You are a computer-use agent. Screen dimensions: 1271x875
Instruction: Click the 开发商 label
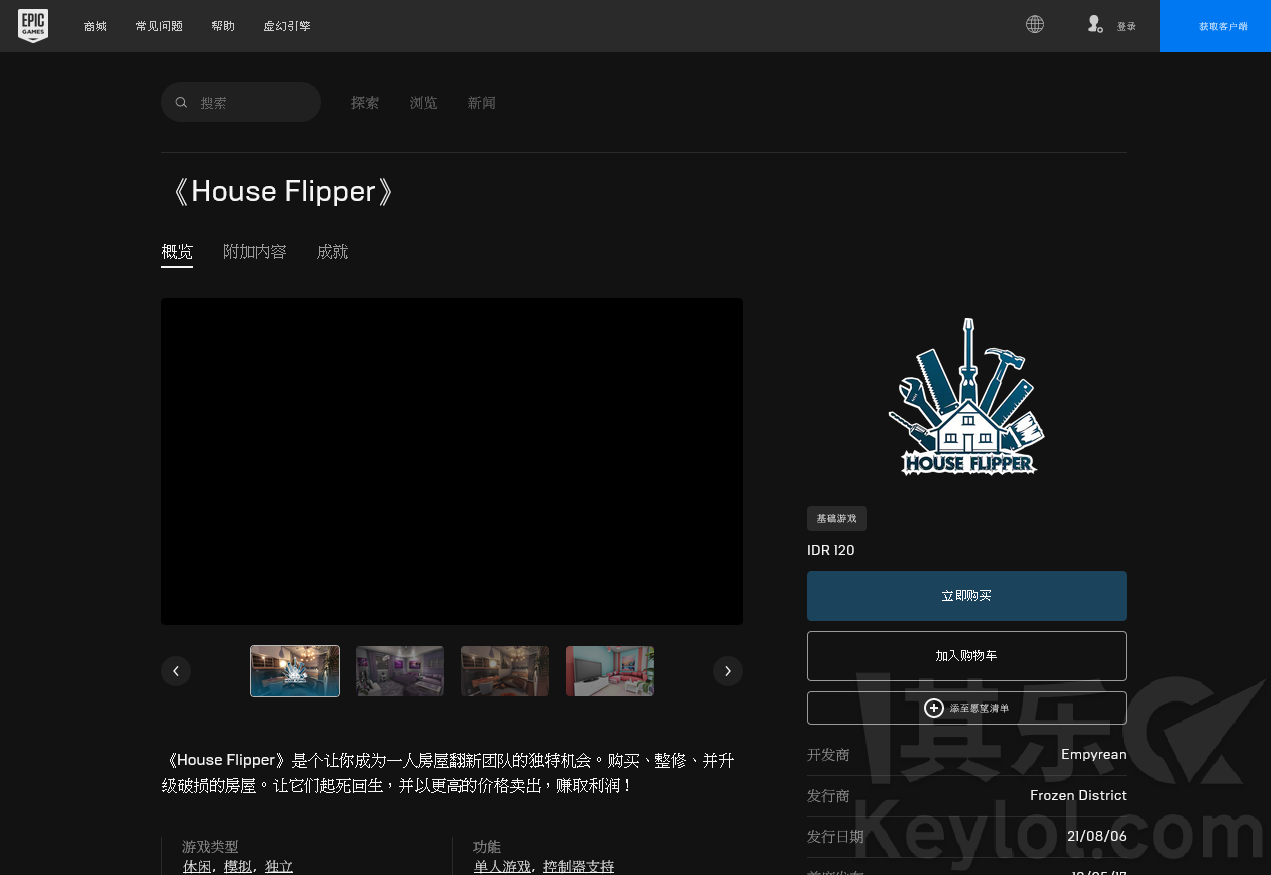[828, 755]
